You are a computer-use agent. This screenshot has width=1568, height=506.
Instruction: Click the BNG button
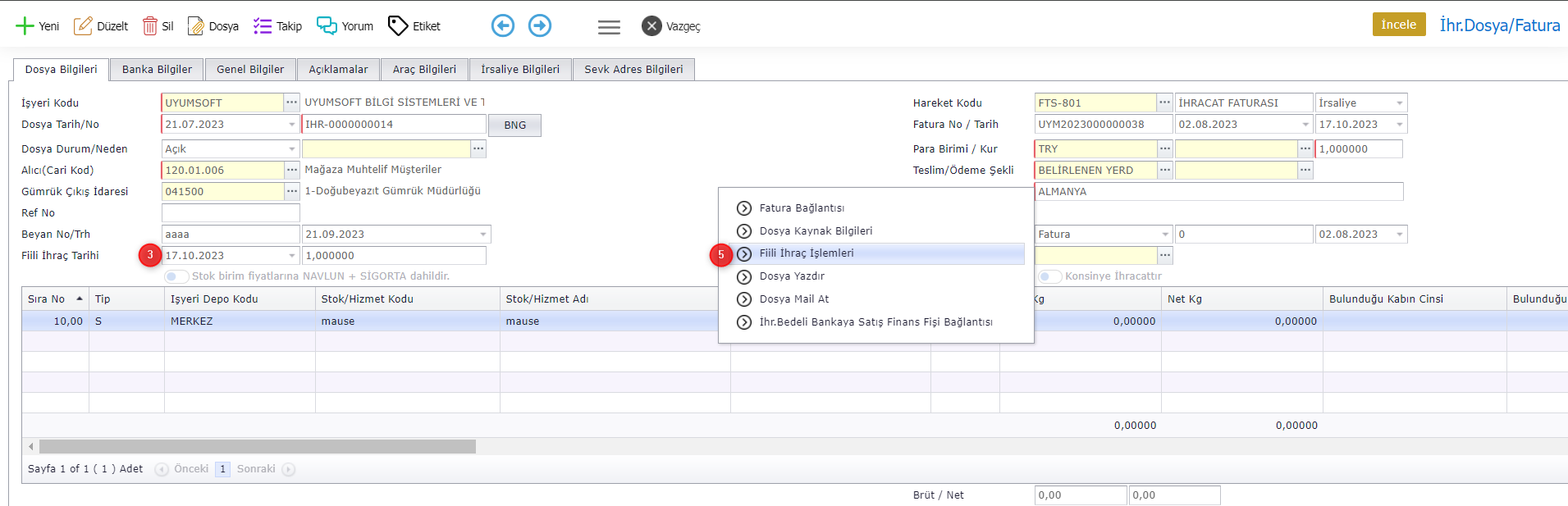coord(514,125)
